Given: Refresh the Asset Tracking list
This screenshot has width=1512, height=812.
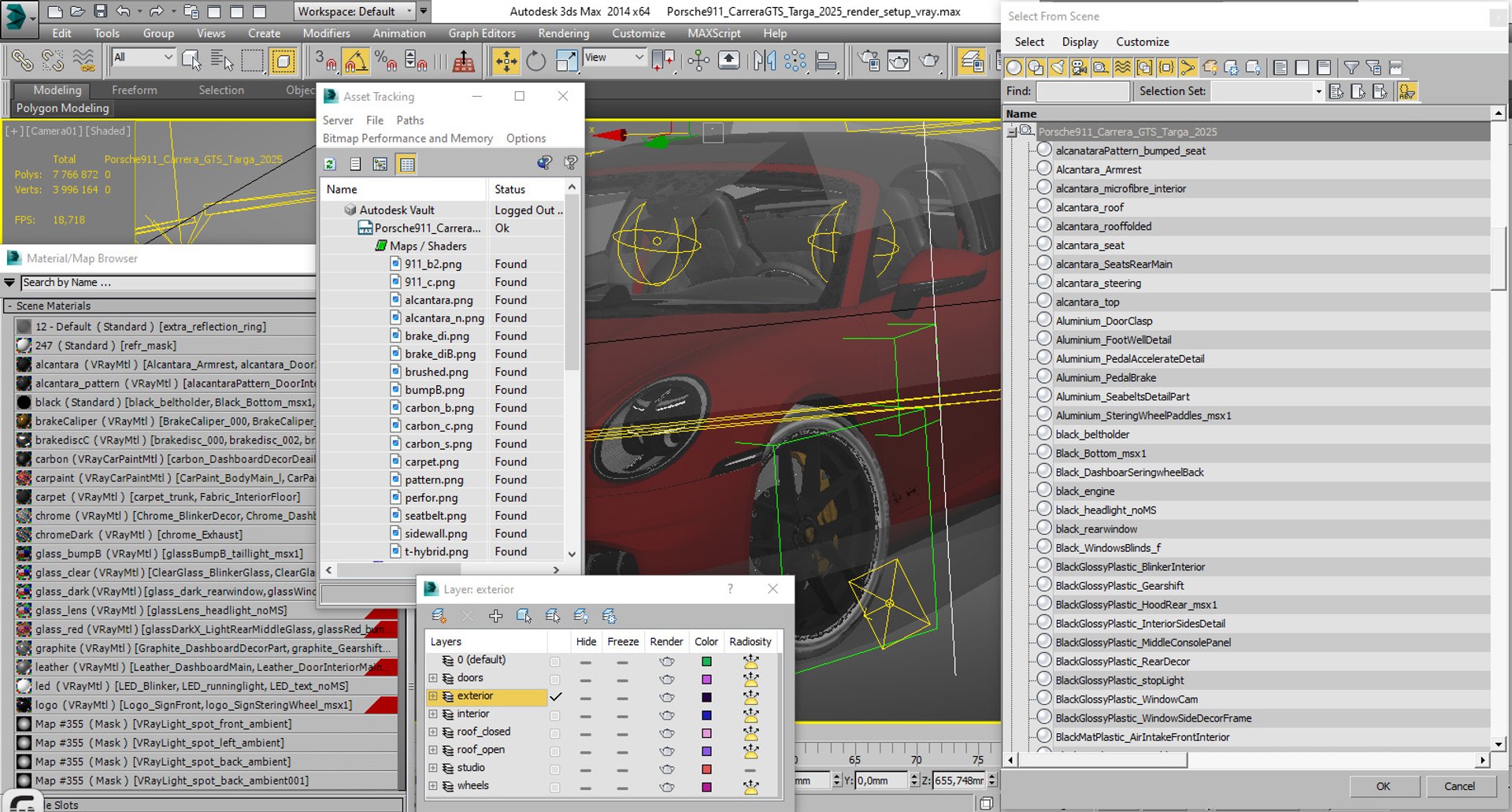Looking at the screenshot, I should 330,164.
